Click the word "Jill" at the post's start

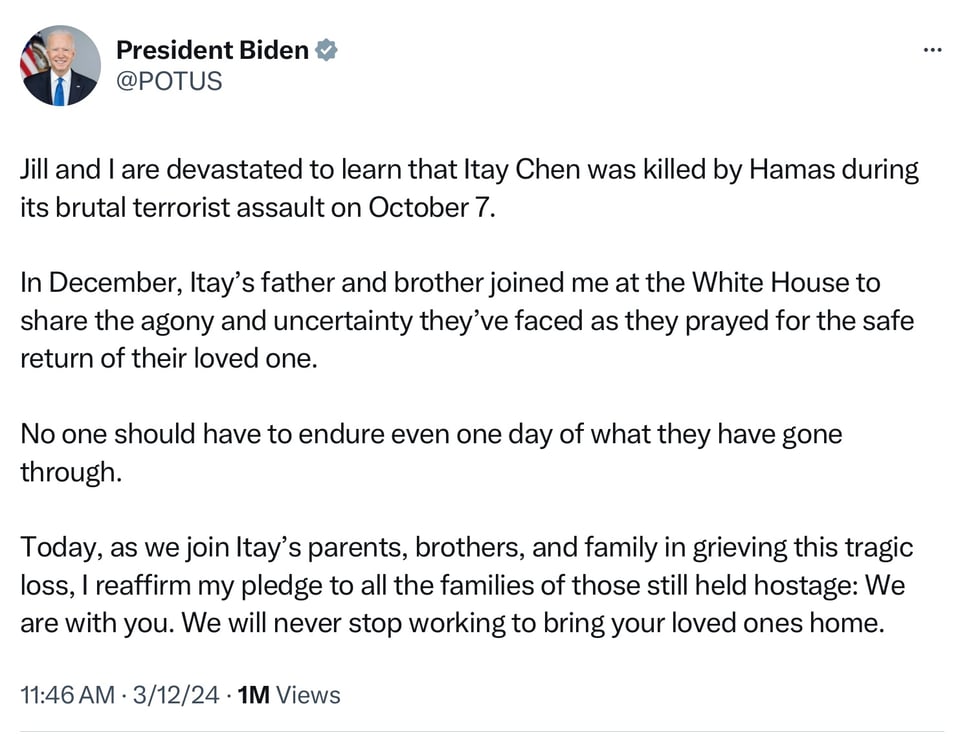coord(36,170)
